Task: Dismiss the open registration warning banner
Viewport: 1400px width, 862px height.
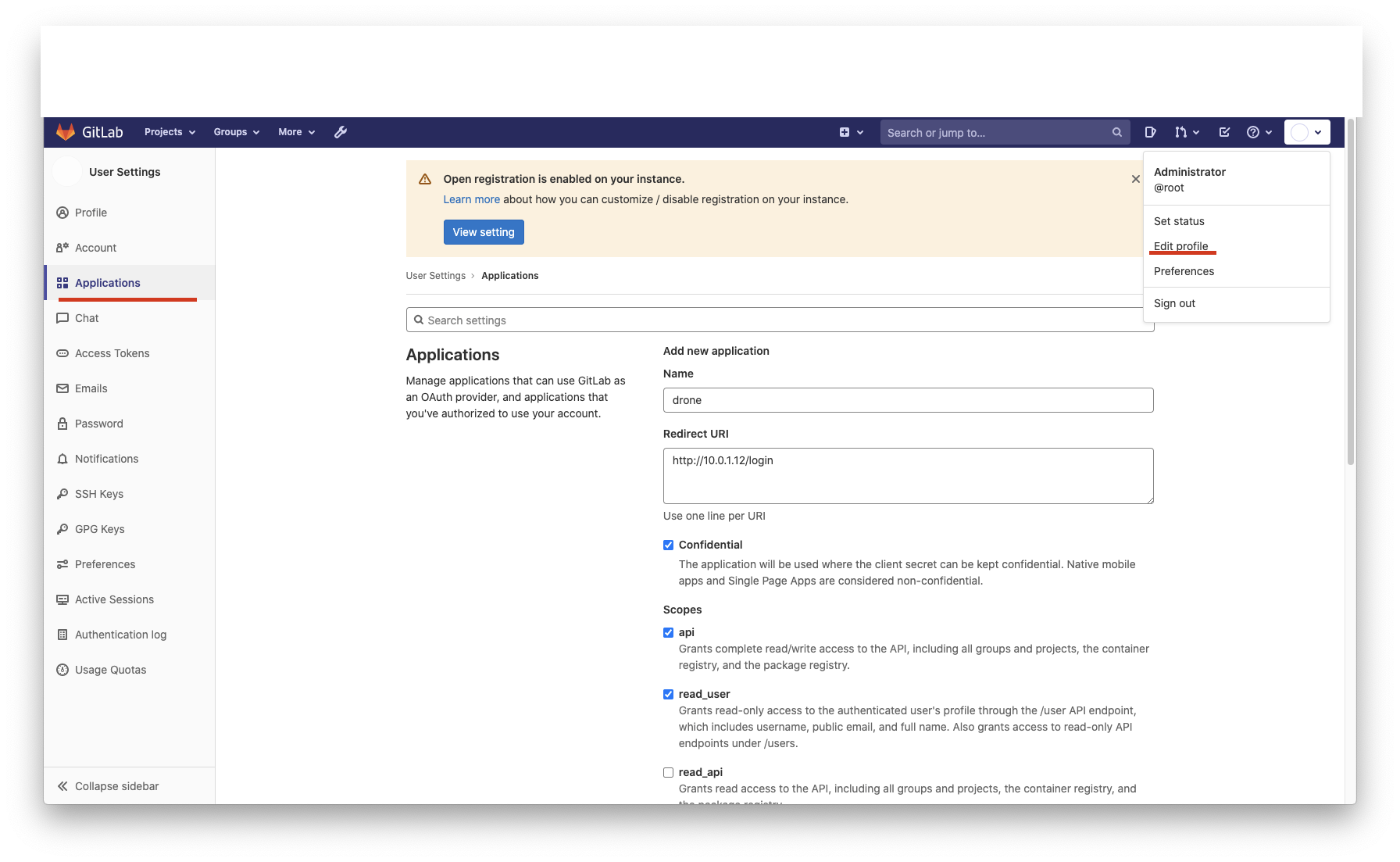Action: coord(1135,179)
